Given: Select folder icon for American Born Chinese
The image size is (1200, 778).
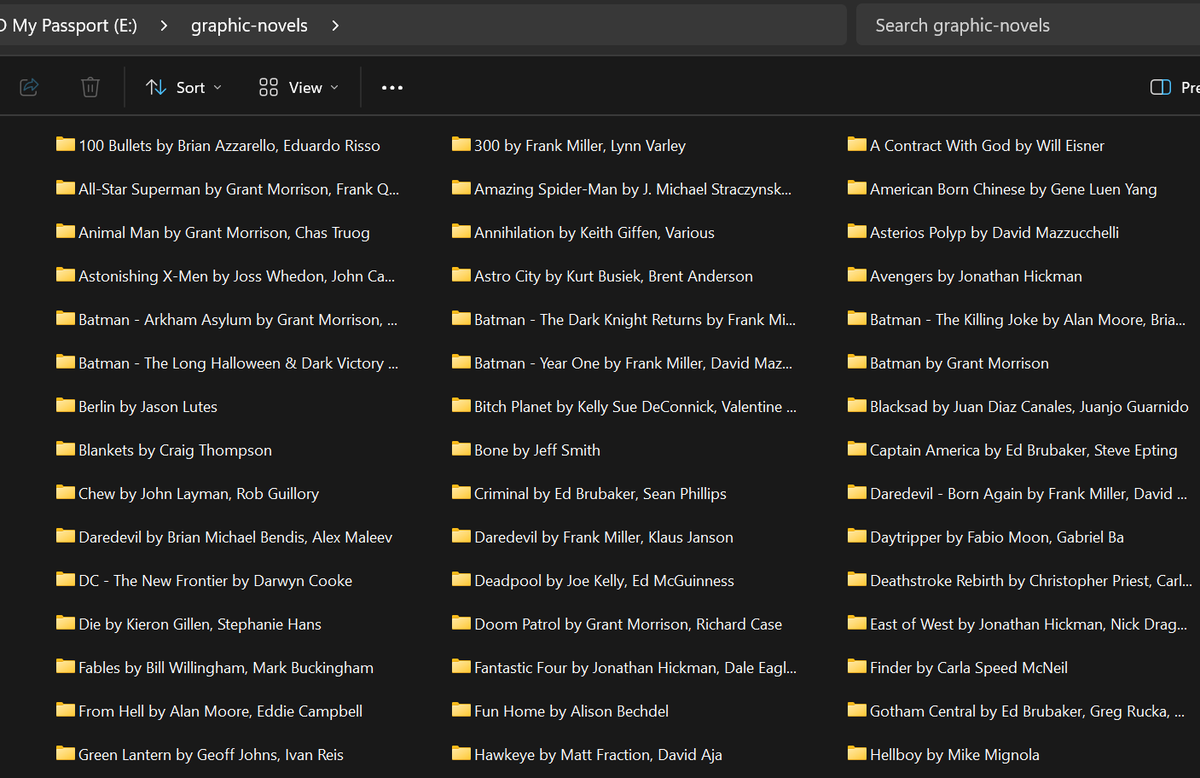Looking at the screenshot, I should (x=857, y=188).
